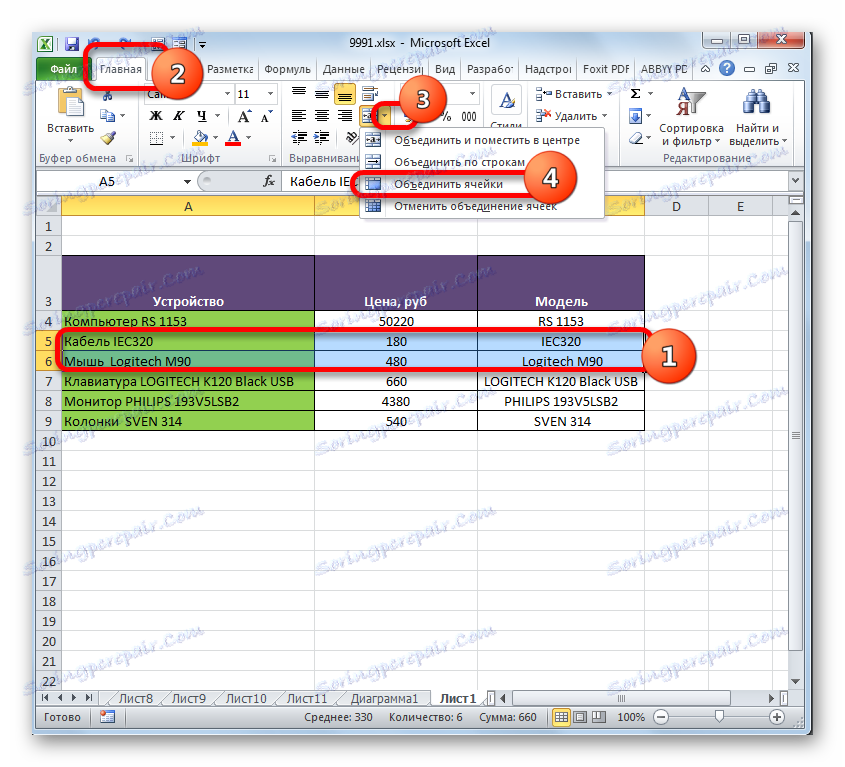Expand the Name Box A5 dropdown
This screenshot has height=767, width=845.
pyautogui.click(x=187, y=182)
